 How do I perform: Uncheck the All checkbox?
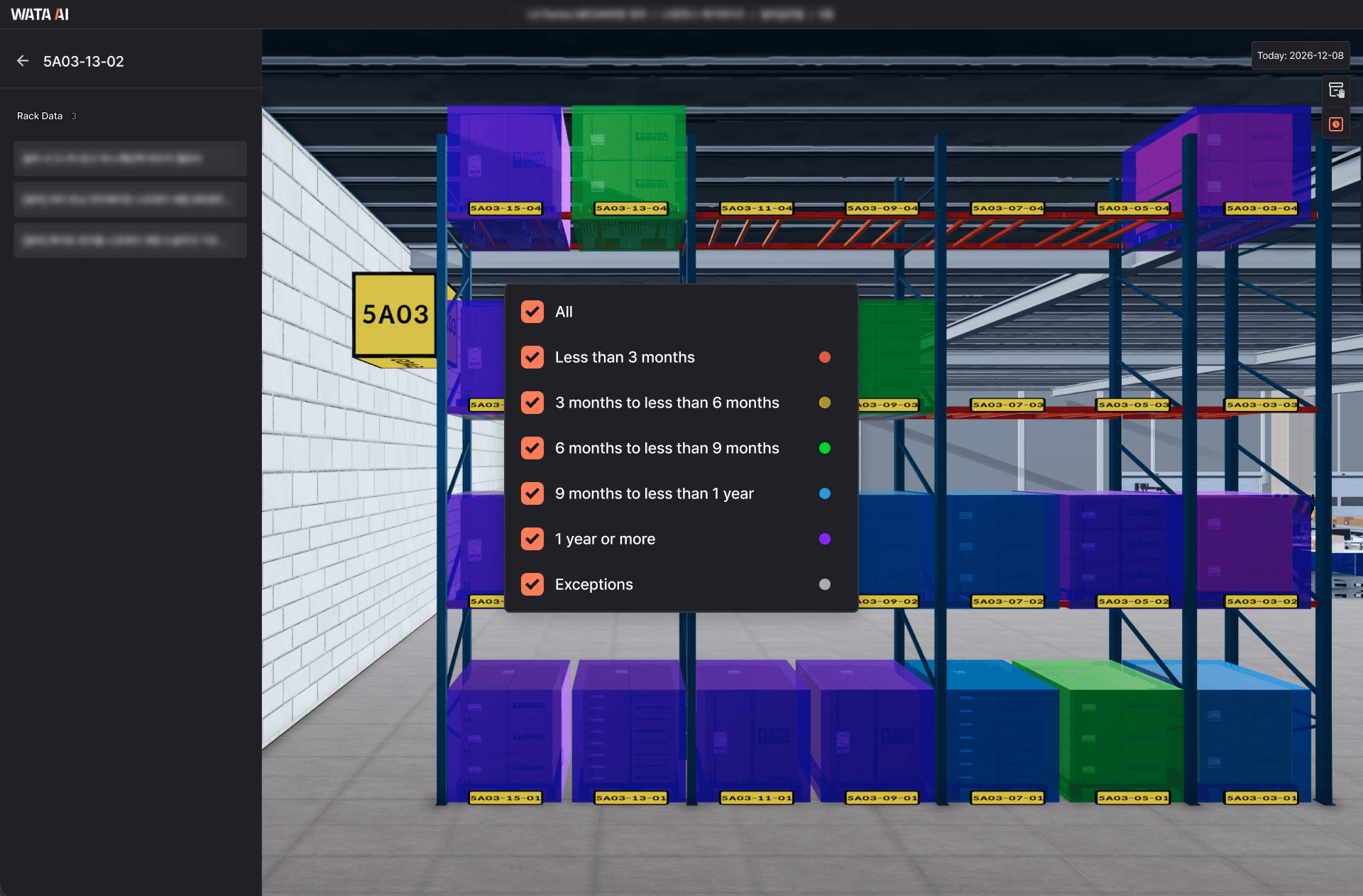[532, 312]
